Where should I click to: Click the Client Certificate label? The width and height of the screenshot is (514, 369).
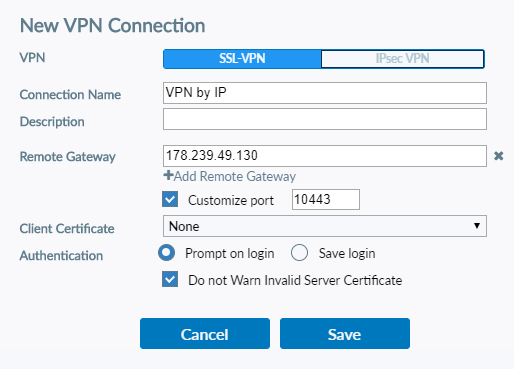tap(67, 229)
